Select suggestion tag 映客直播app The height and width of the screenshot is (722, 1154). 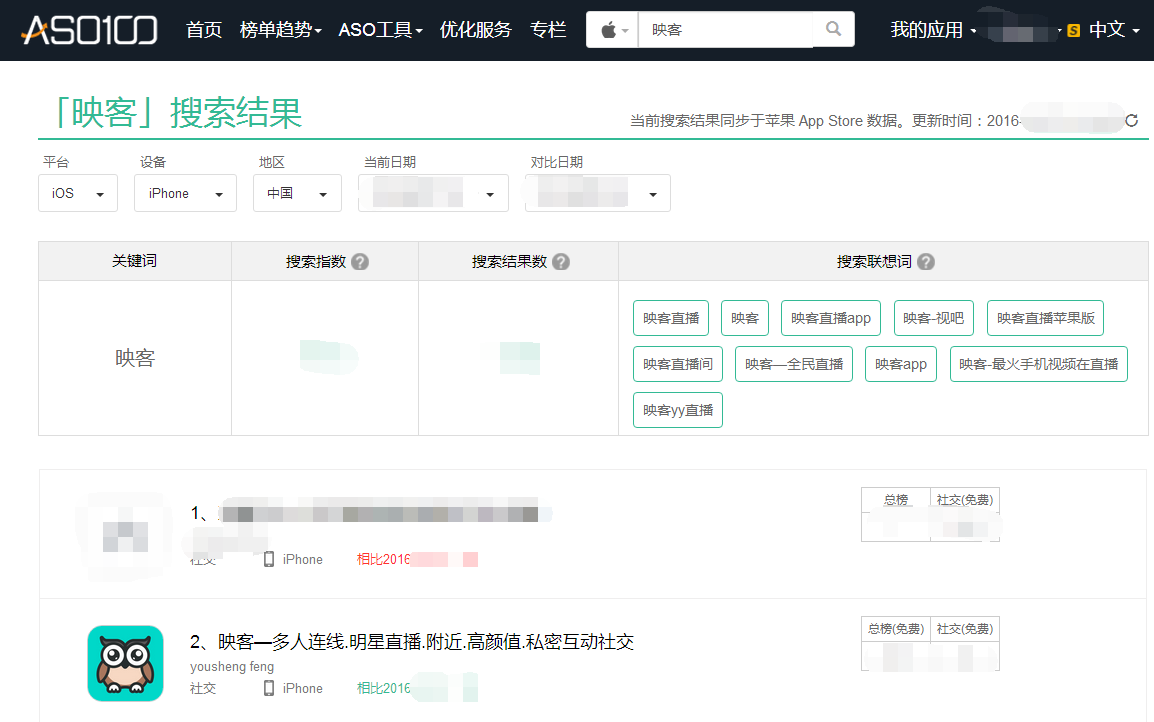click(x=831, y=318)
